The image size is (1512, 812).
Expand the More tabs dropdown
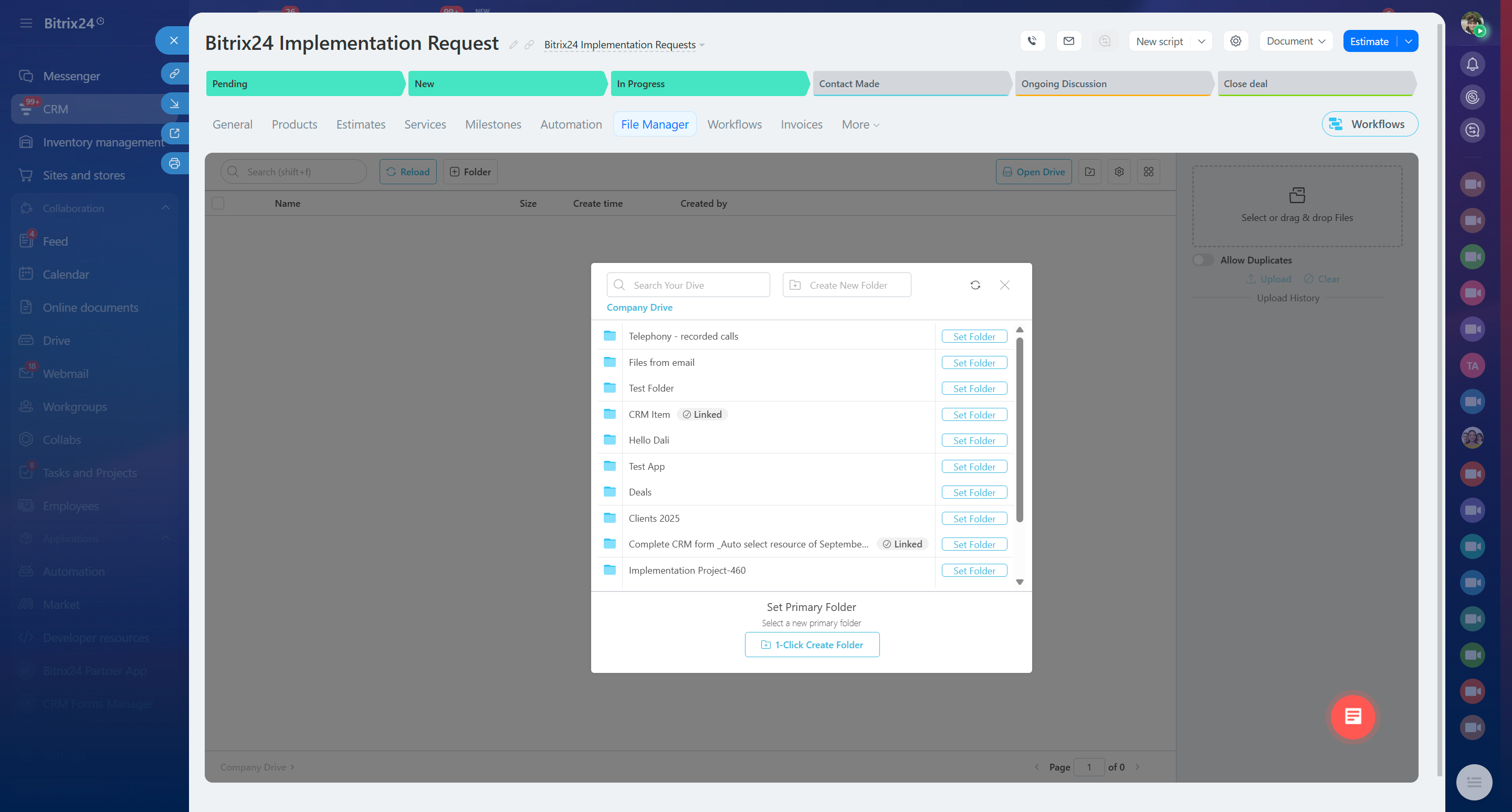point(860,124)
